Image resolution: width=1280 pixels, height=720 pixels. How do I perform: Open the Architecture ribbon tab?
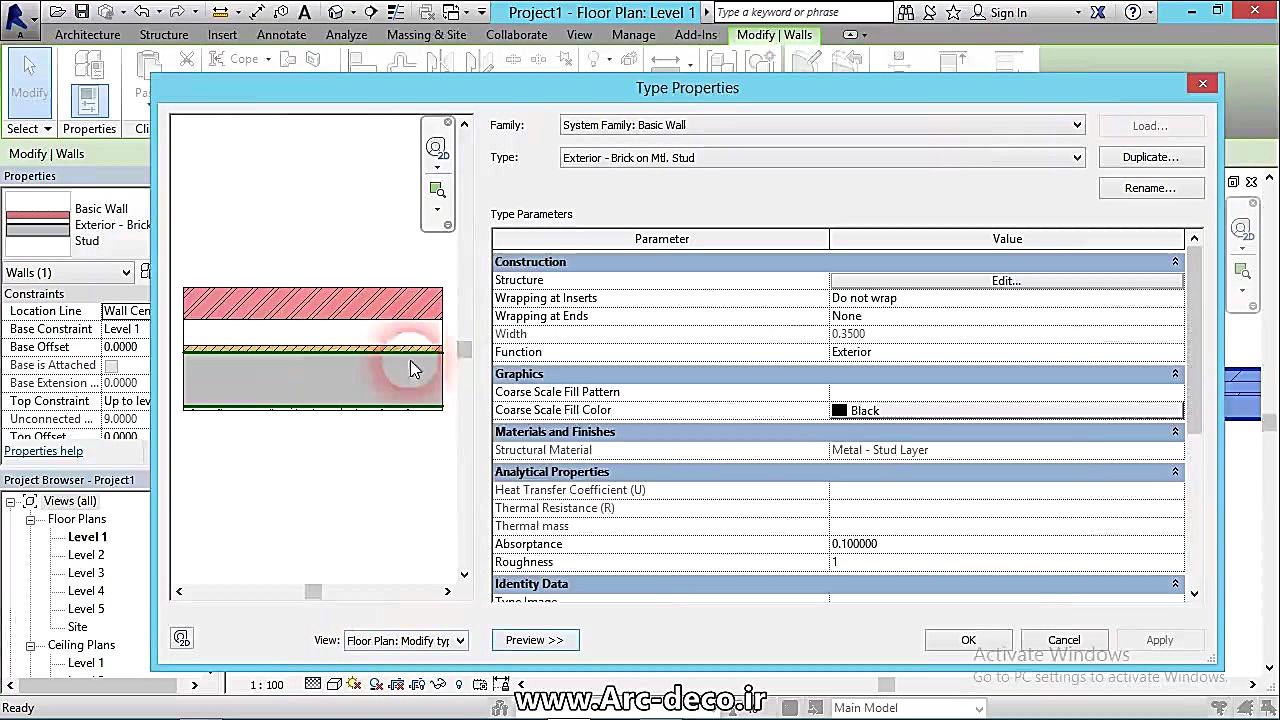(87, 34)
